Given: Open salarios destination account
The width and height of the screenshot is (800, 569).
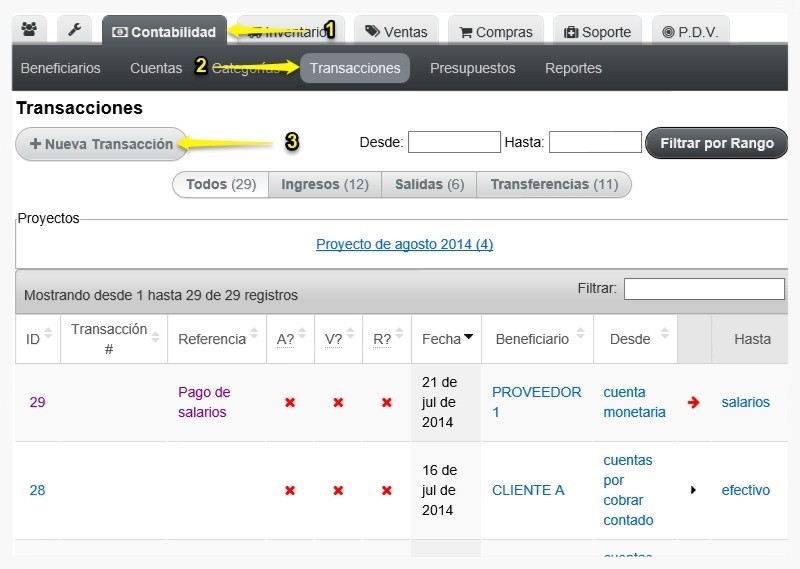Looking at the screenshot, I should (745, 402).
